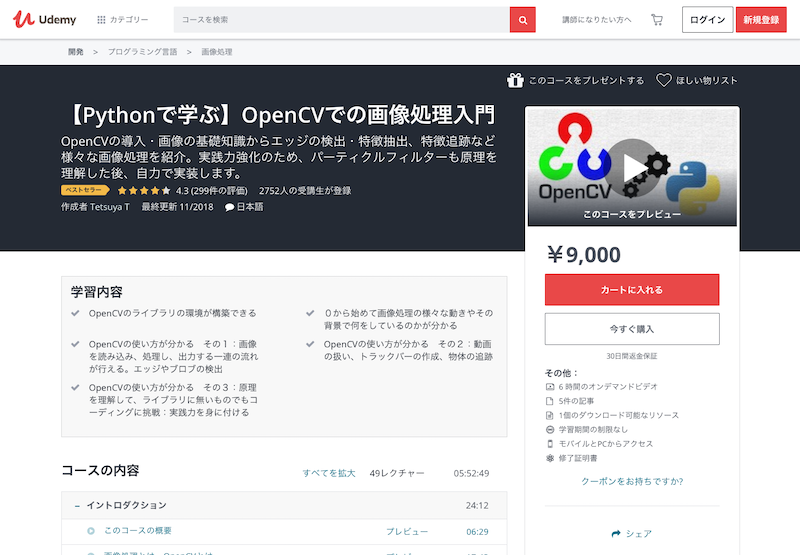Click the 新規登録 button
The height and width of the screenshot is (555, 800).
761,20
